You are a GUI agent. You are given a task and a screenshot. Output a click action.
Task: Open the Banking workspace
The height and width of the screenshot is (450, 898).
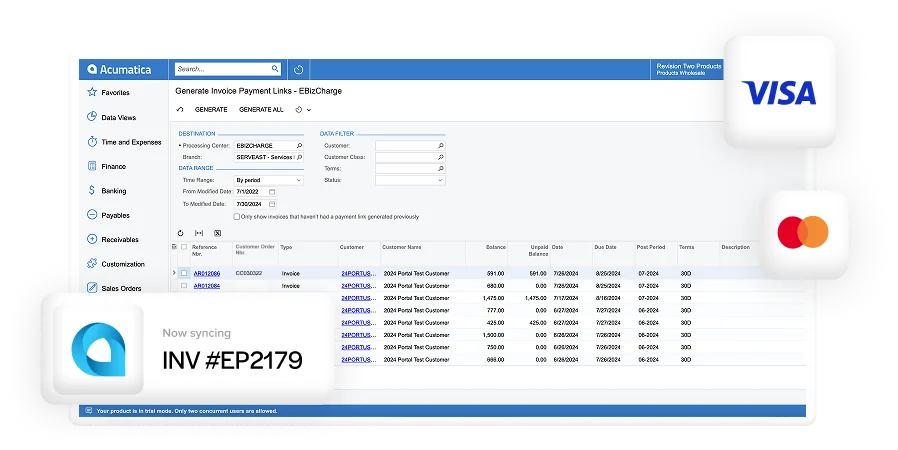click(113, 191)
